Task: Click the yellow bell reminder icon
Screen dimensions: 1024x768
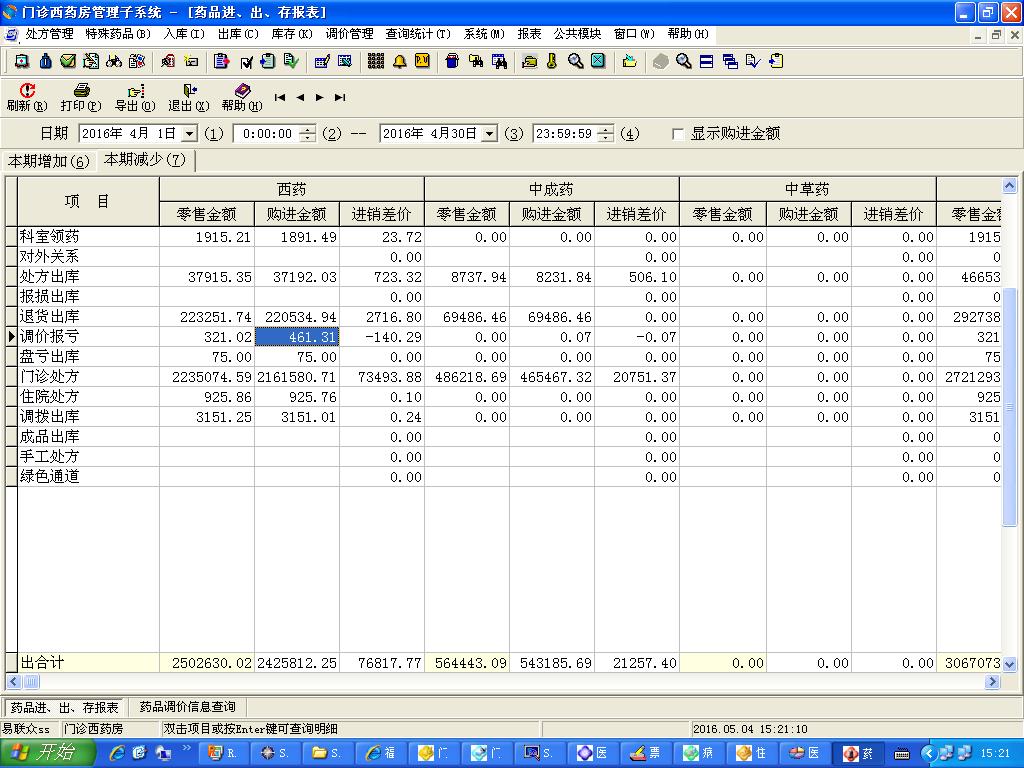Action: (399, 61)
